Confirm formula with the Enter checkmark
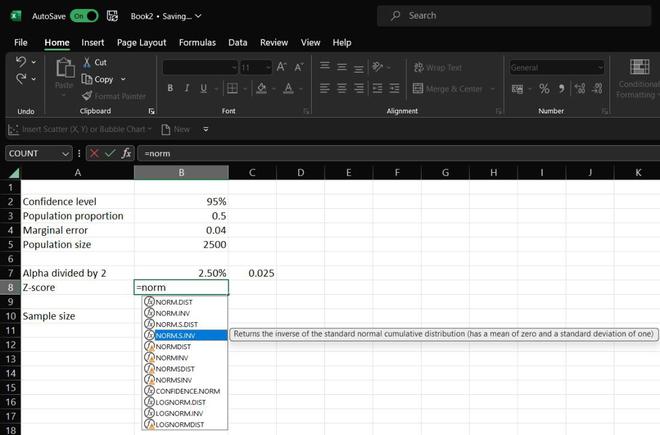The height and width of the screenshot is (435, 660). click(110, 153)
